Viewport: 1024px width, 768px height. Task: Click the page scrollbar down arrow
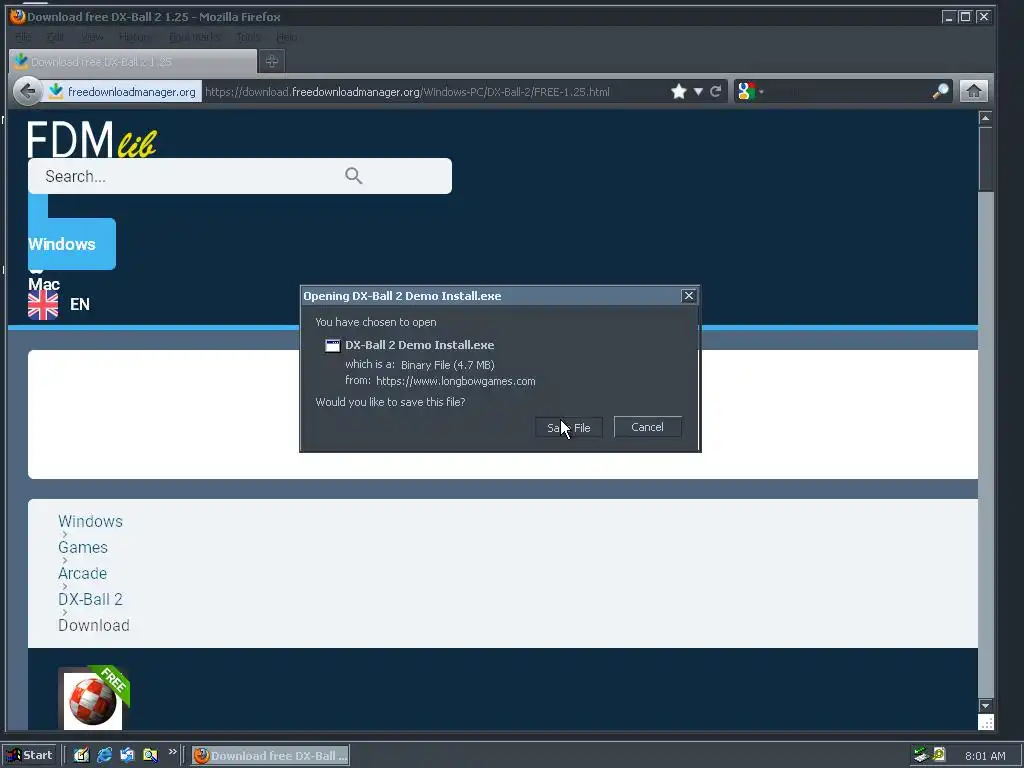(x=985, y=705)
